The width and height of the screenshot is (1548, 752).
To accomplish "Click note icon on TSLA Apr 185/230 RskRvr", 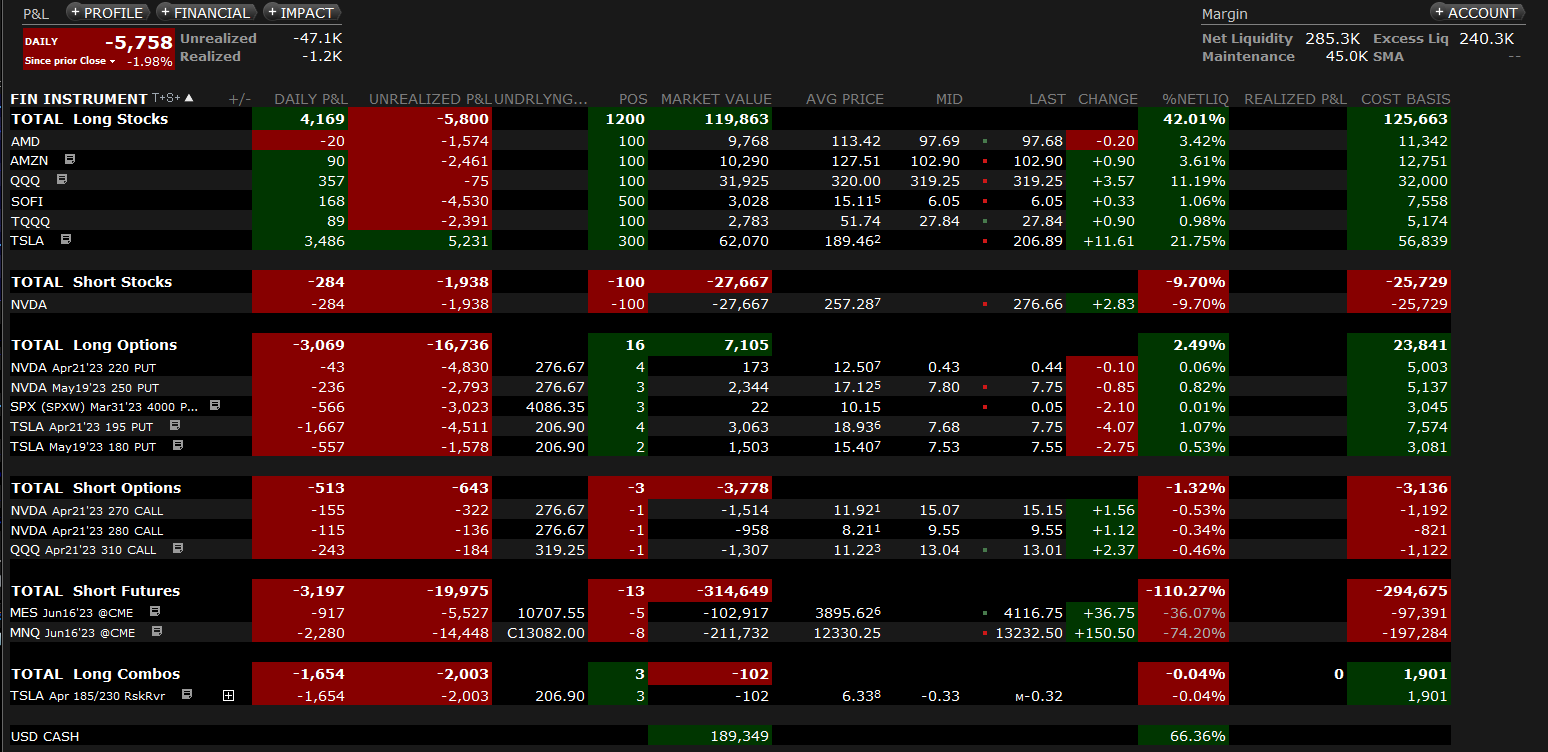I will click(x=187, y=695).
